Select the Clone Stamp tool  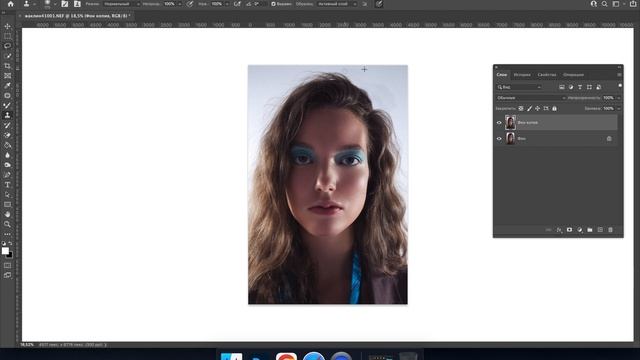coord(7,115)
